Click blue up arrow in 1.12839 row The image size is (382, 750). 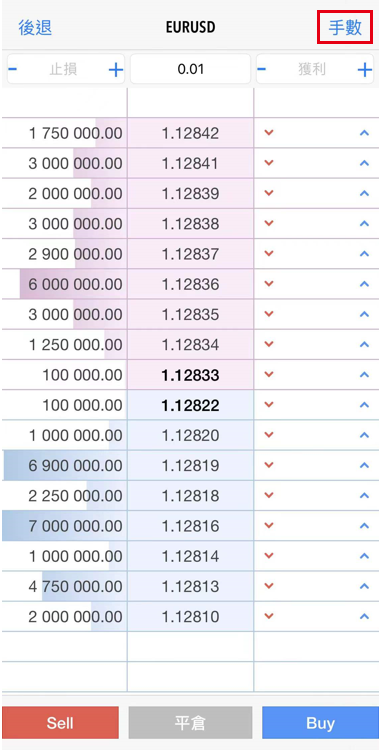(364, 193)
